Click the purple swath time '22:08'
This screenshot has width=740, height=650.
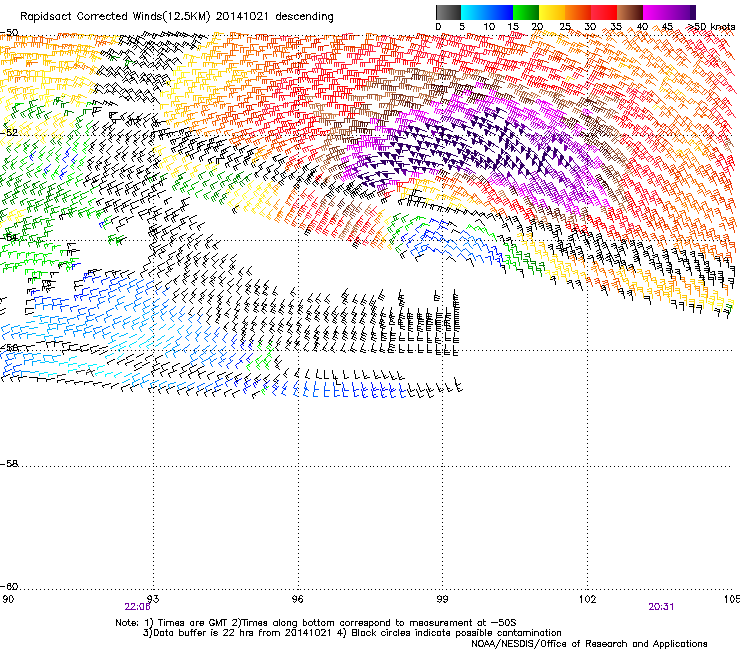click(x=137, y=607)
